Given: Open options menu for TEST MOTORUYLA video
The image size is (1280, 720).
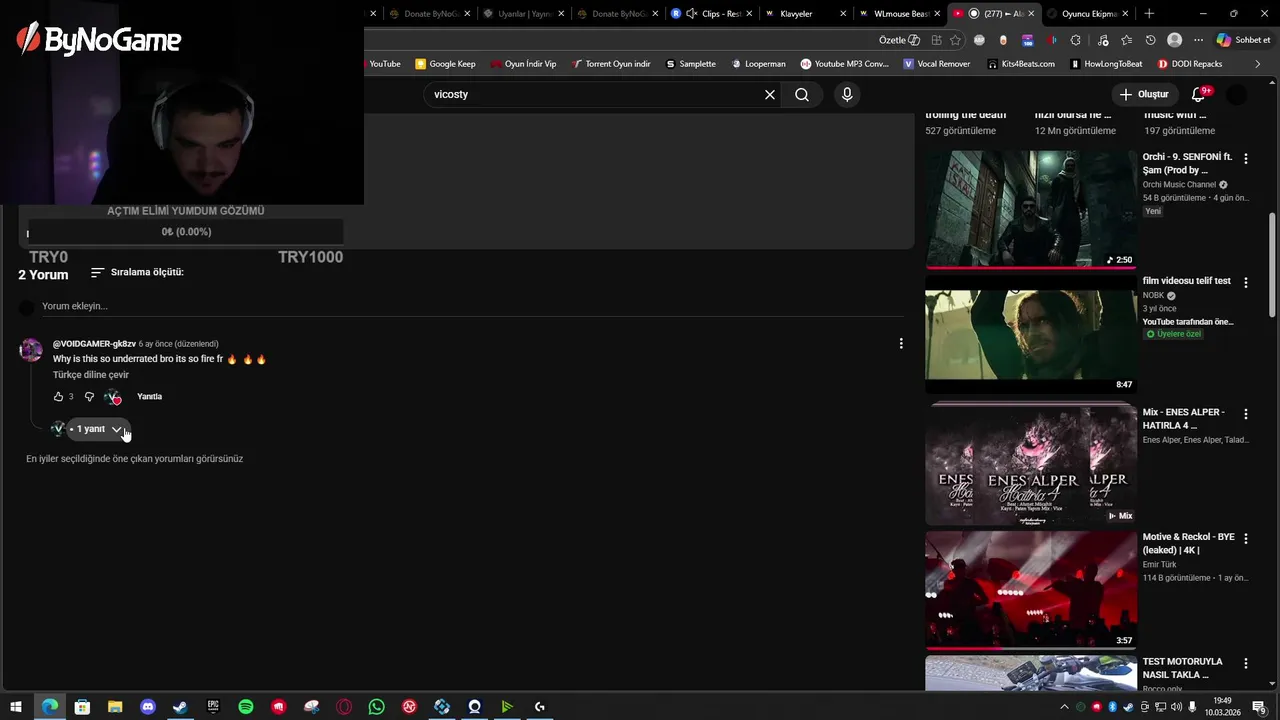Looking at the screenshot, I should [1246, 663].
